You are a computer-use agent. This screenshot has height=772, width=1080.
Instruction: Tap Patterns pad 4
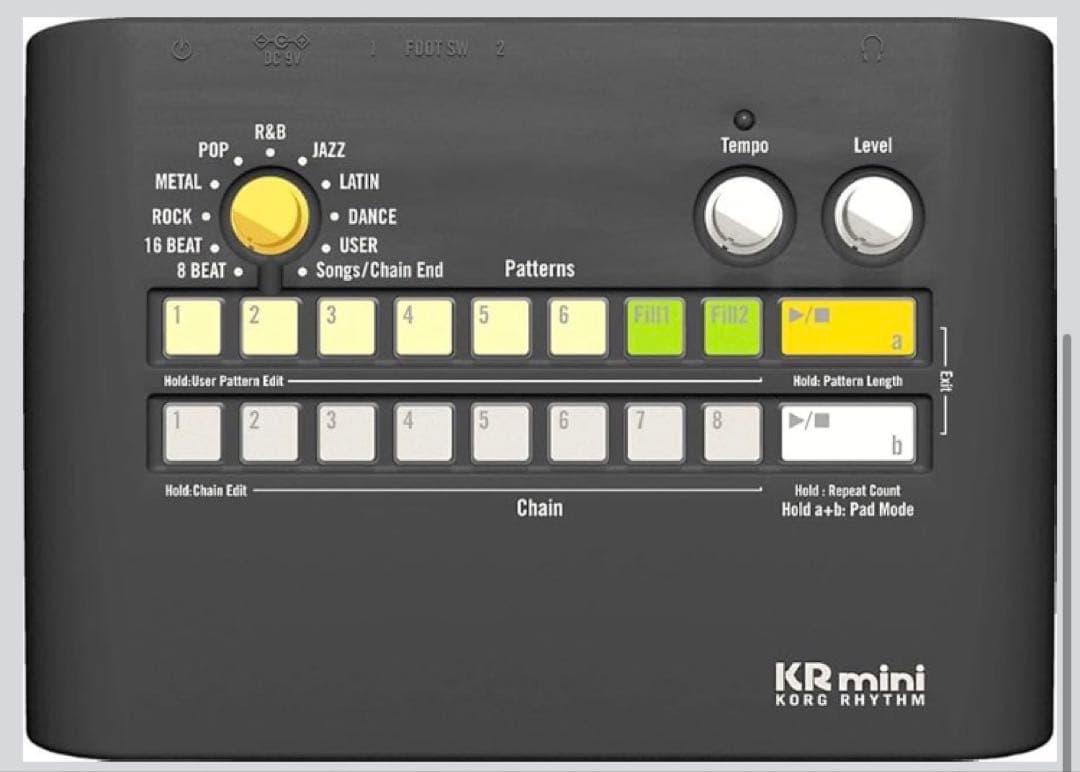424,326
